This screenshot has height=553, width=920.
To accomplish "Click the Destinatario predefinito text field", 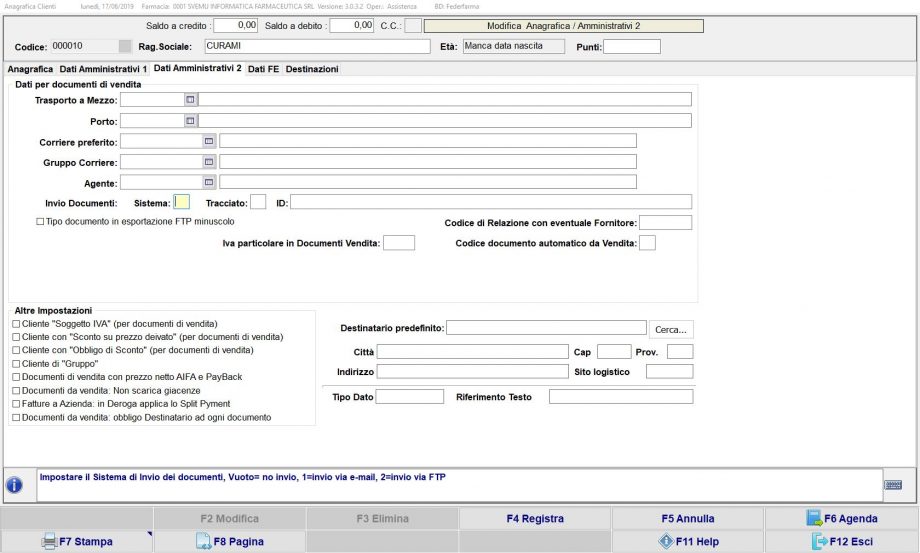I will (x=546, y=327).
